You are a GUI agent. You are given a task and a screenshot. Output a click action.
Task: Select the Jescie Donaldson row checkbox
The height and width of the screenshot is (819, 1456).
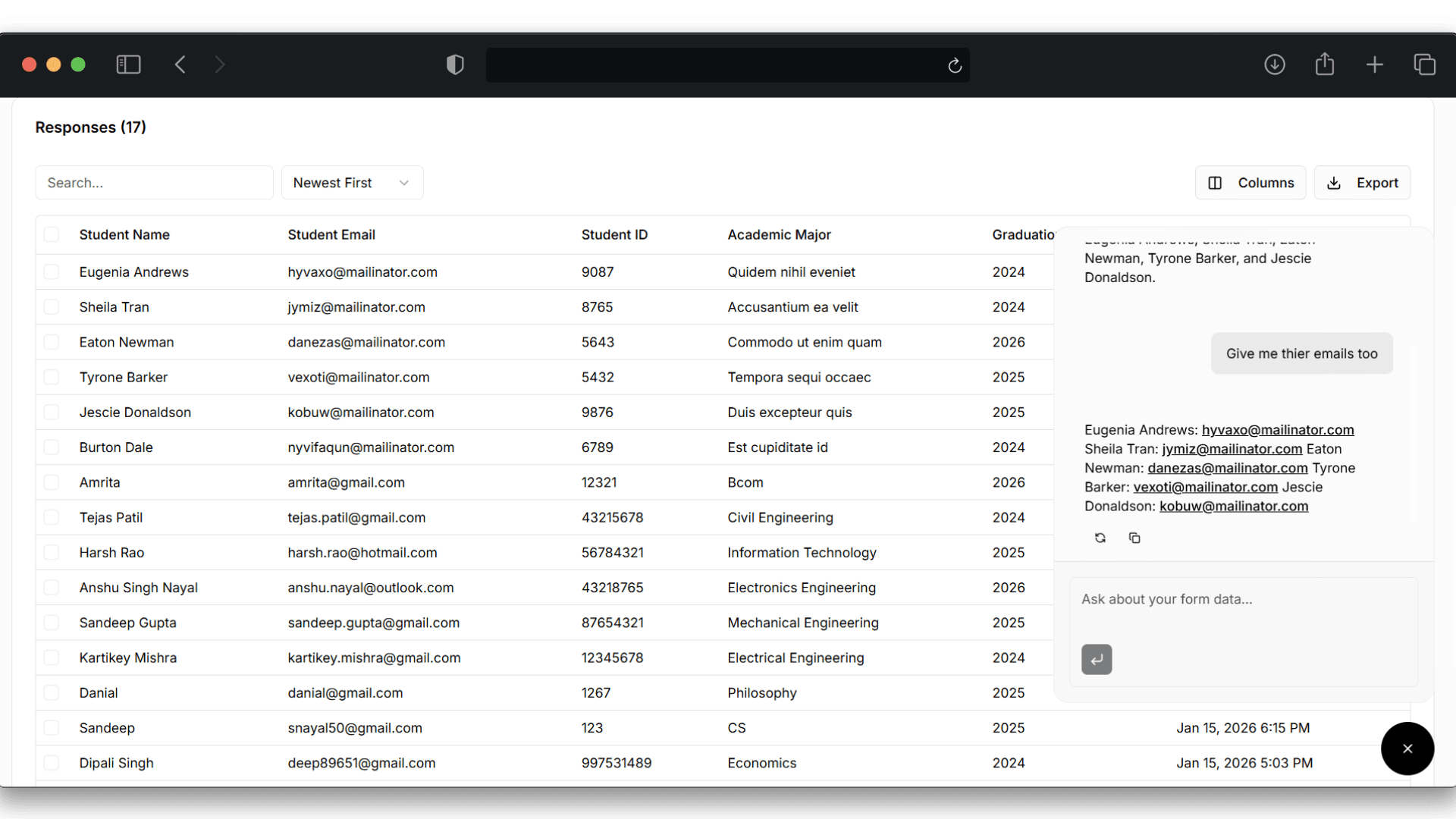tap(52, 412)
